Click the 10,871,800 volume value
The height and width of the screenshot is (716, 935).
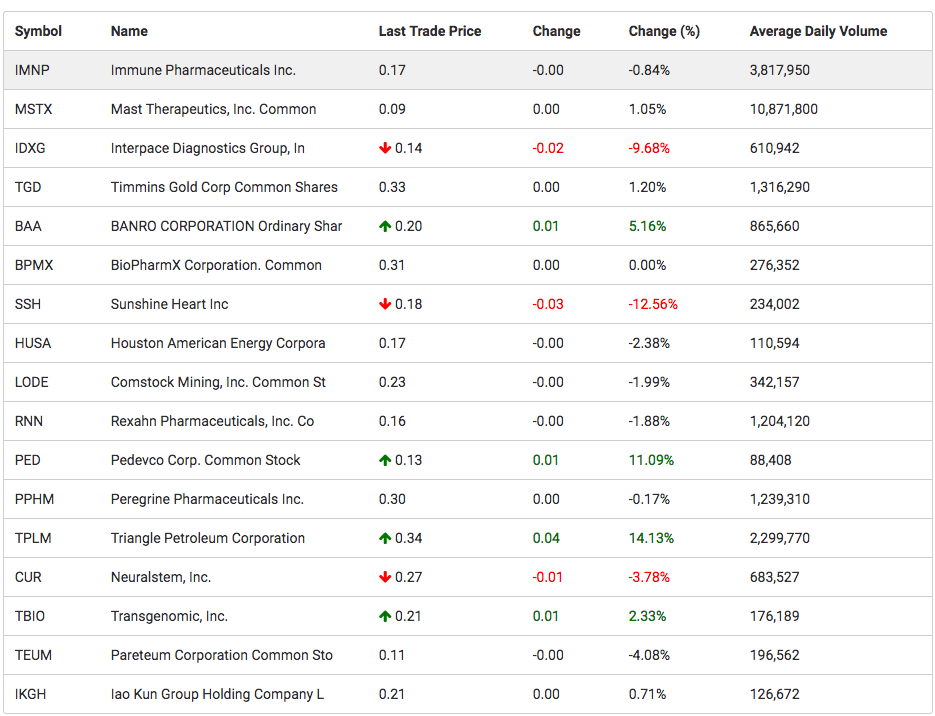click(x=784, y=109)
